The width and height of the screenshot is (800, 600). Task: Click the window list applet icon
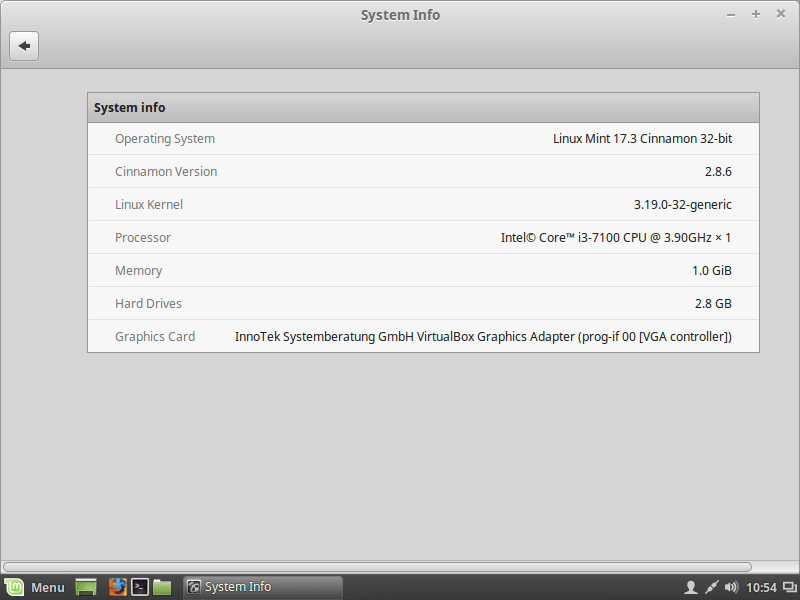point(790,588)
